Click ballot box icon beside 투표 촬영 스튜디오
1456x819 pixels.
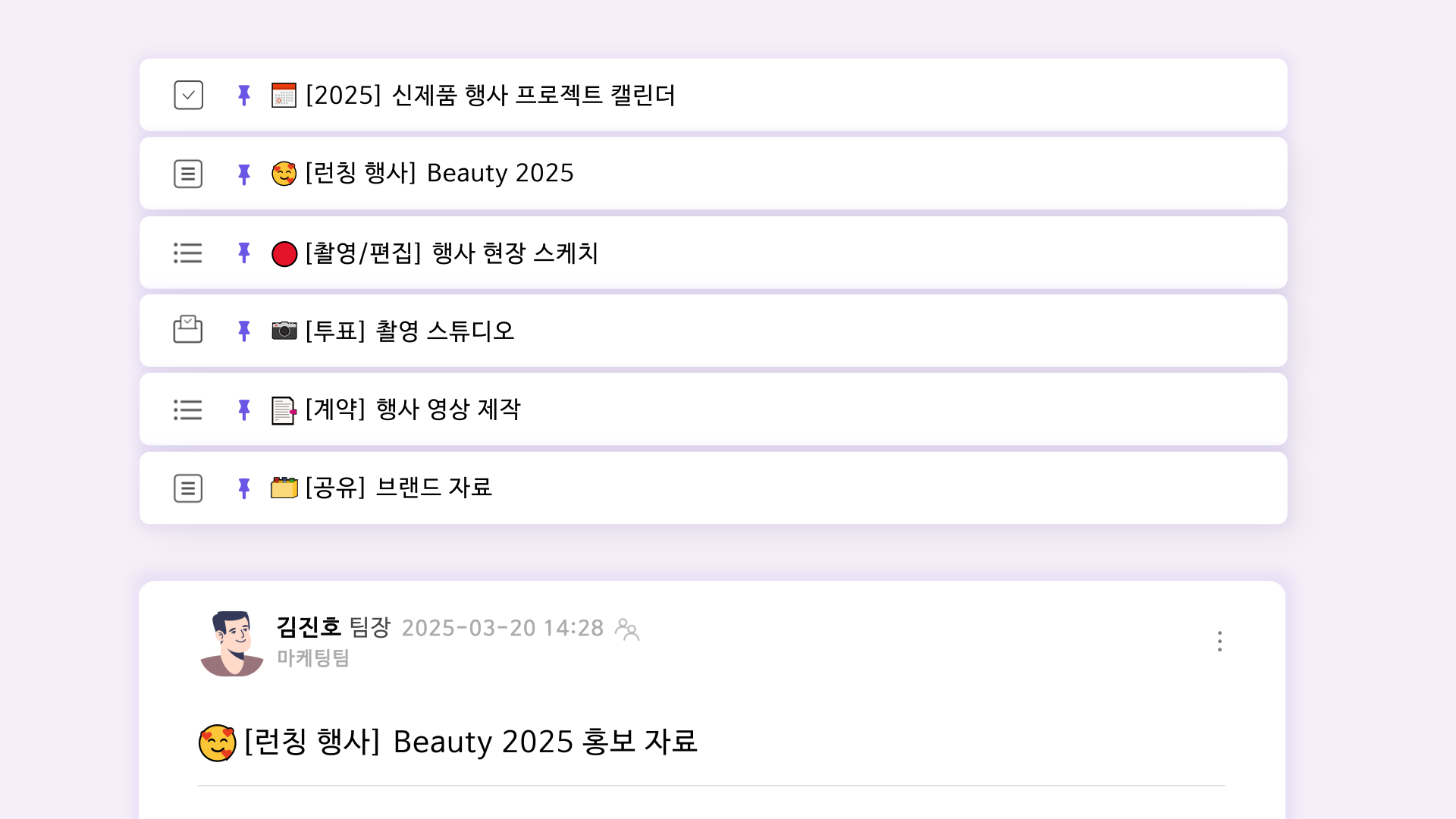(188, 330)
